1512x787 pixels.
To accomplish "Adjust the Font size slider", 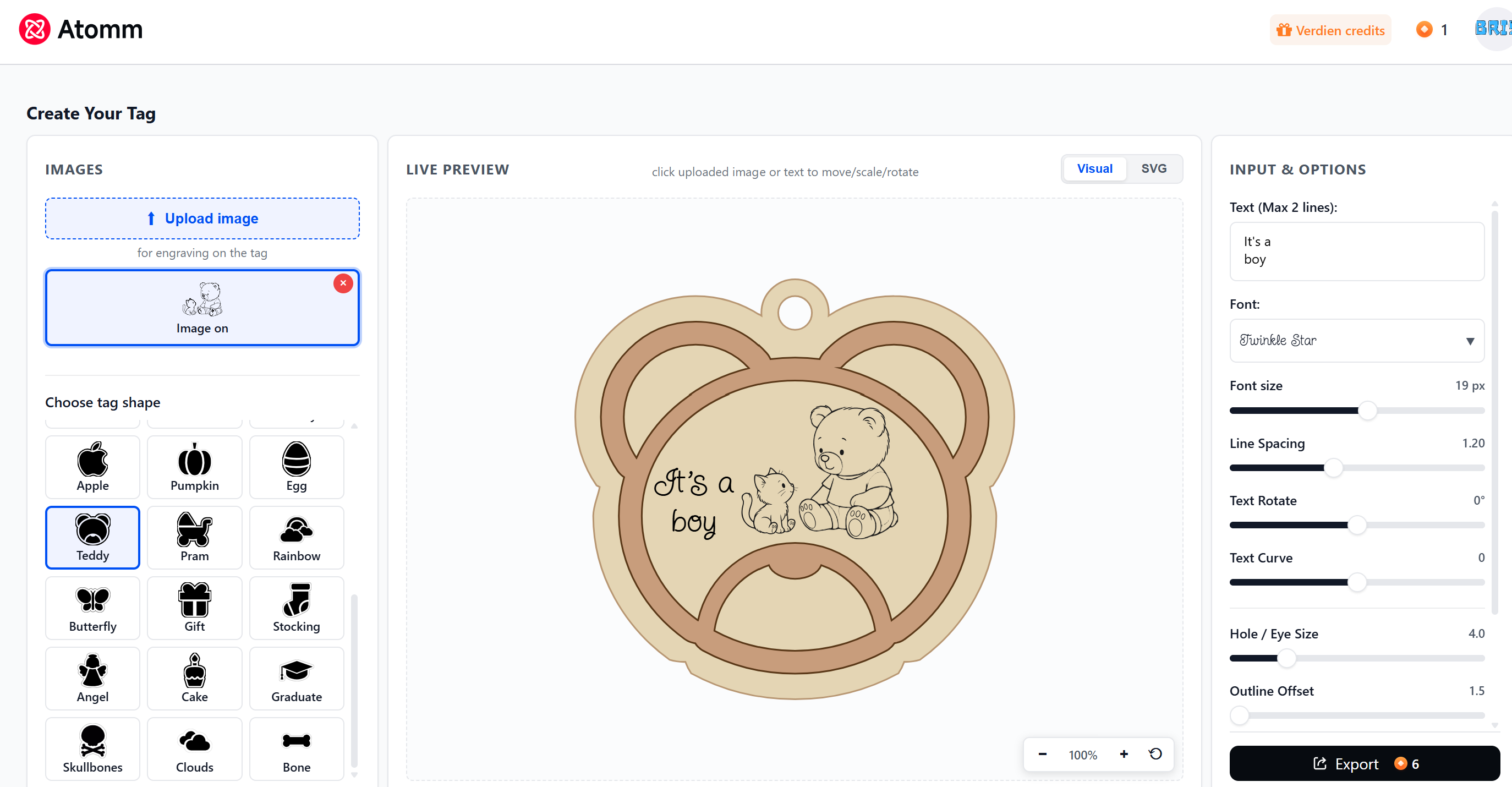I will [1356, 411].
